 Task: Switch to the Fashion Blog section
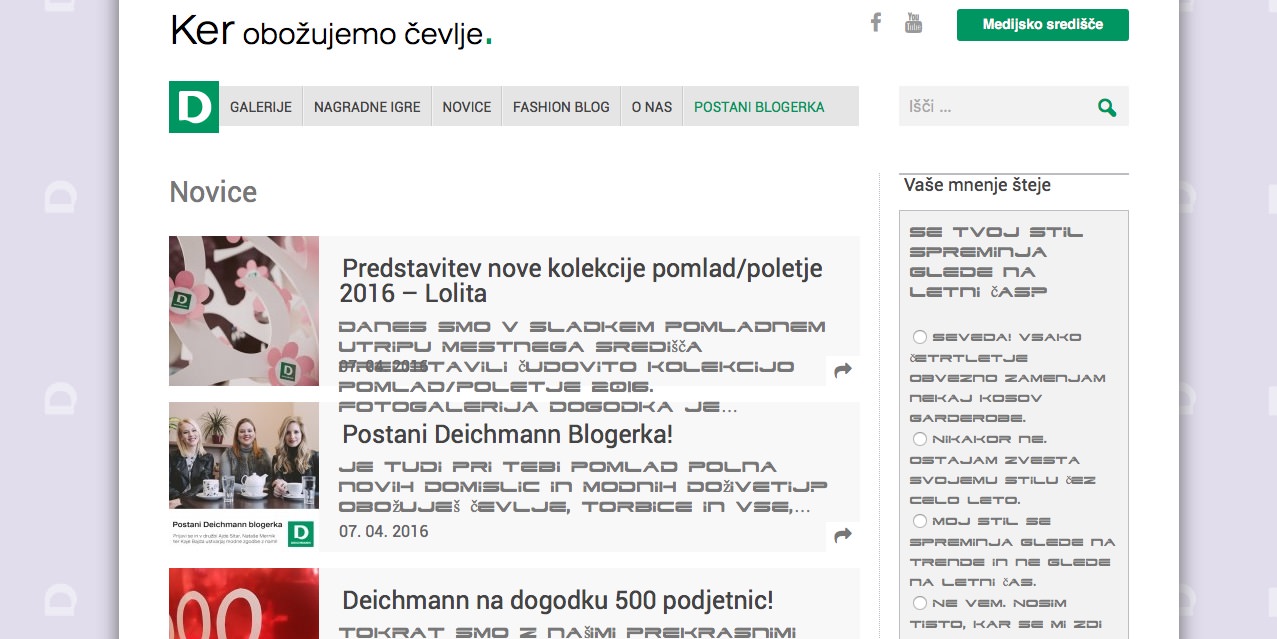coord(560,106)
